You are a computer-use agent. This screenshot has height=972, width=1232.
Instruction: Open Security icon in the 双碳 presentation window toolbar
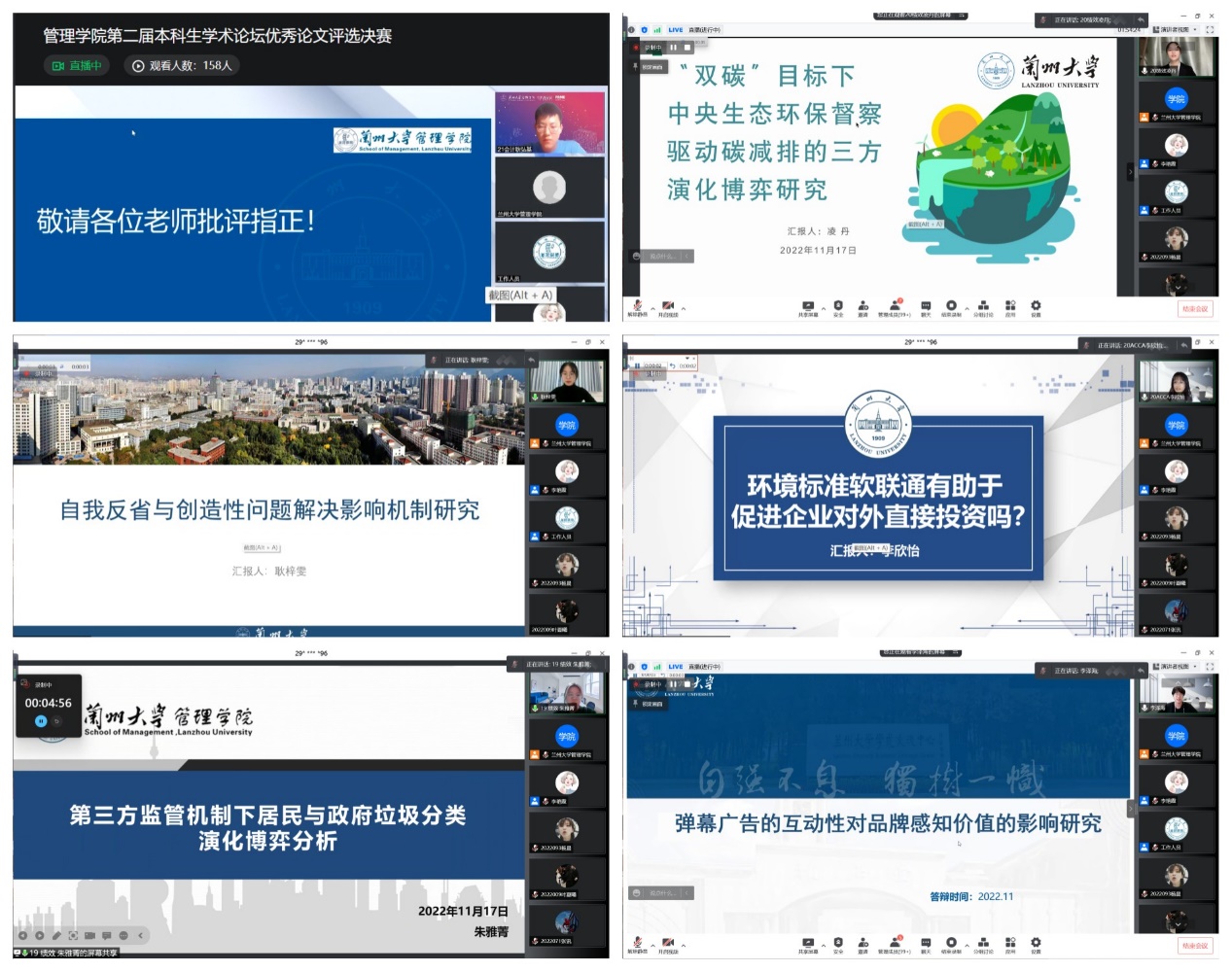click(838, 306)
